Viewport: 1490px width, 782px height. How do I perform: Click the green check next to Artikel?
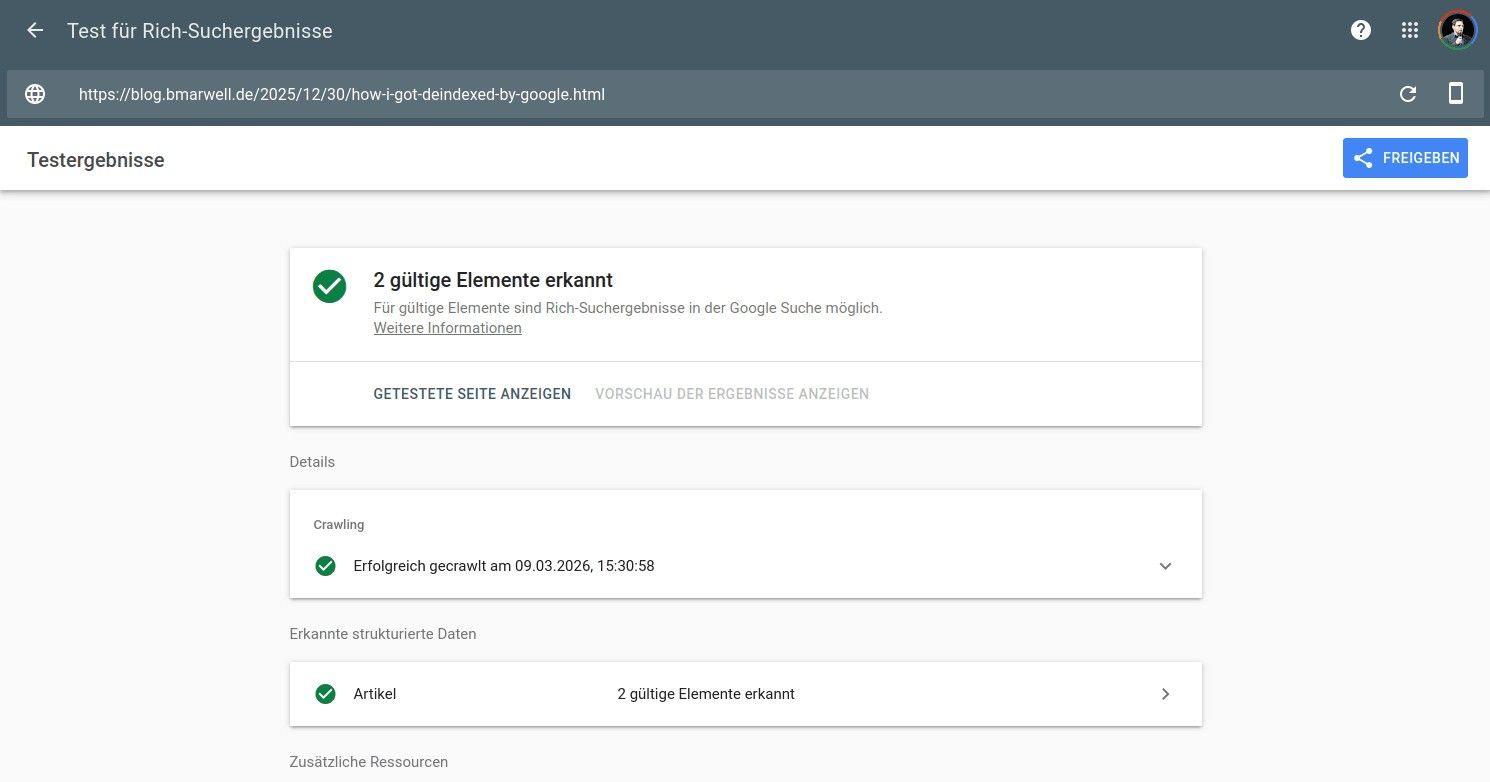pyautogui.click(x=325, y=694)
